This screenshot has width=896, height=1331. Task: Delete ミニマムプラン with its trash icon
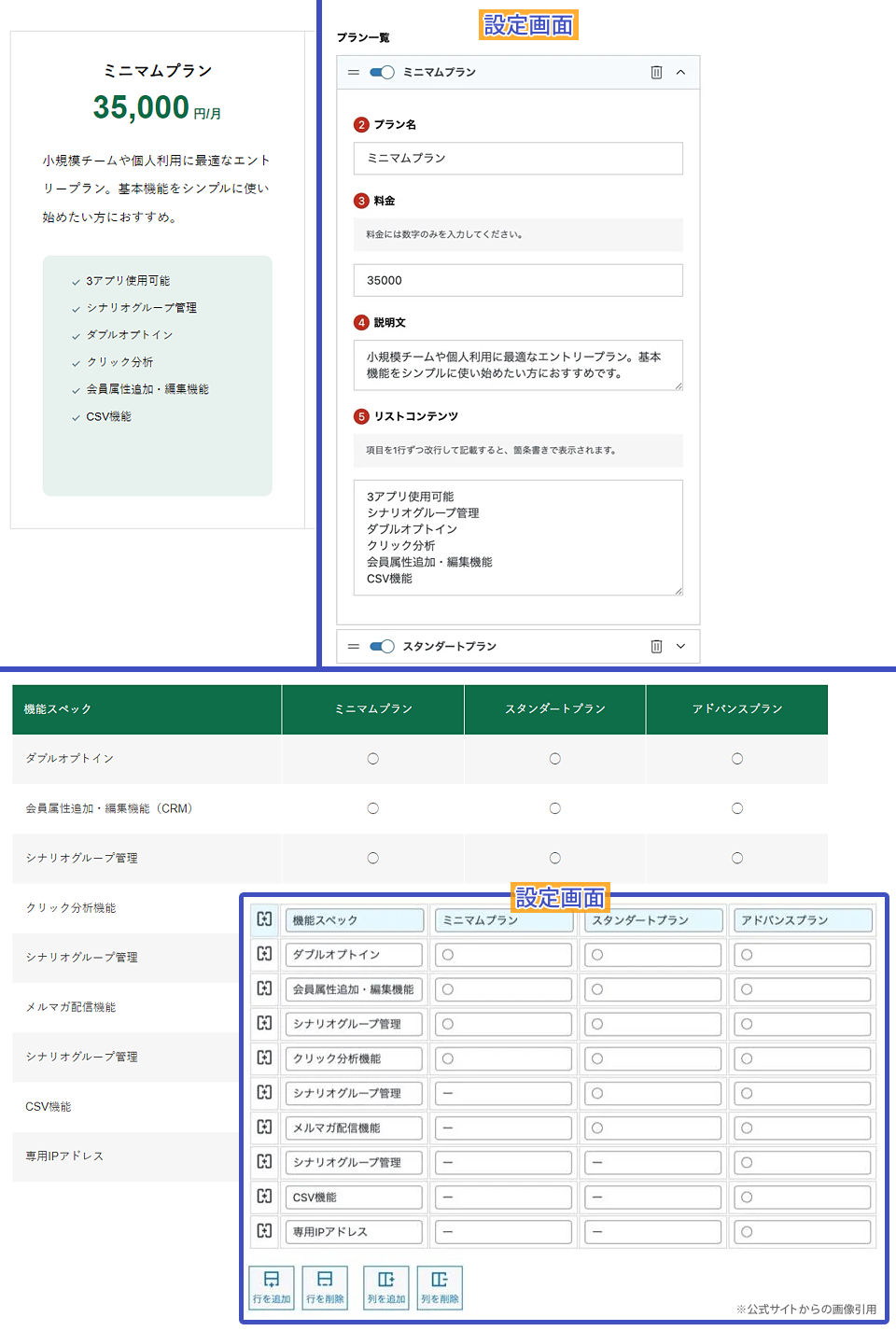tap(656, 72)
